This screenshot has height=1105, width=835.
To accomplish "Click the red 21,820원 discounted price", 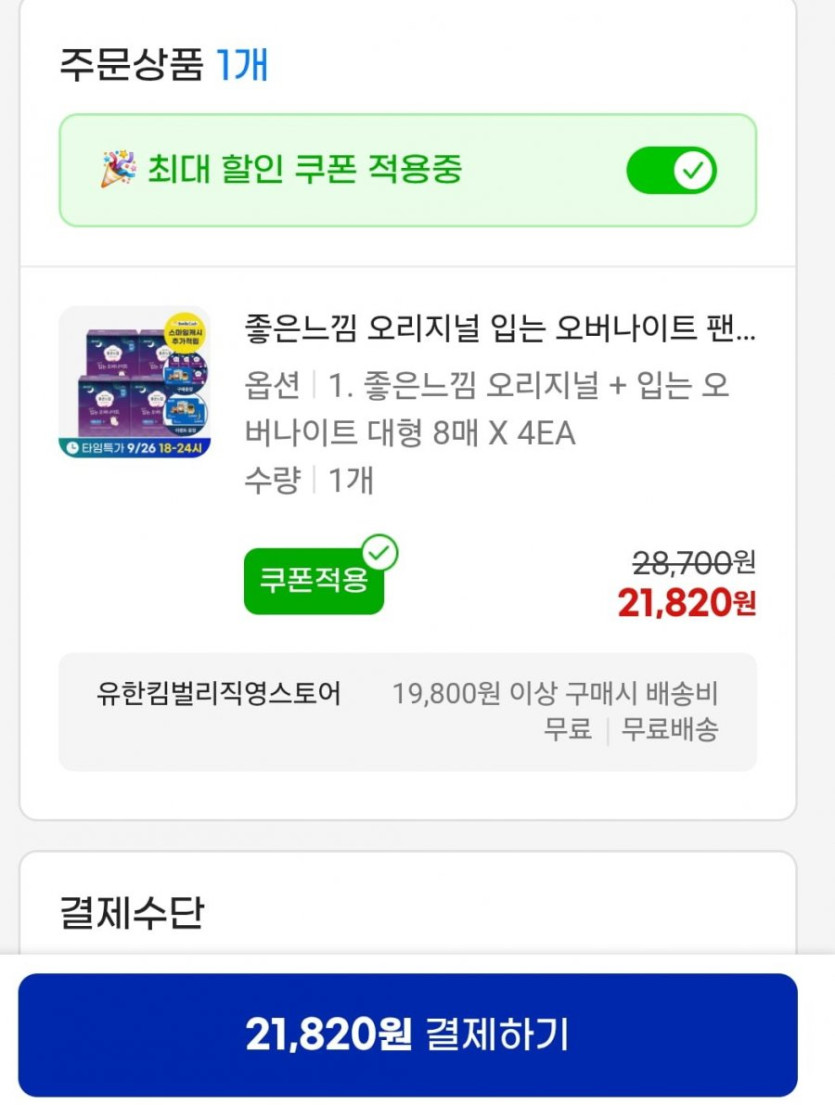I will [x=686, y=603].
